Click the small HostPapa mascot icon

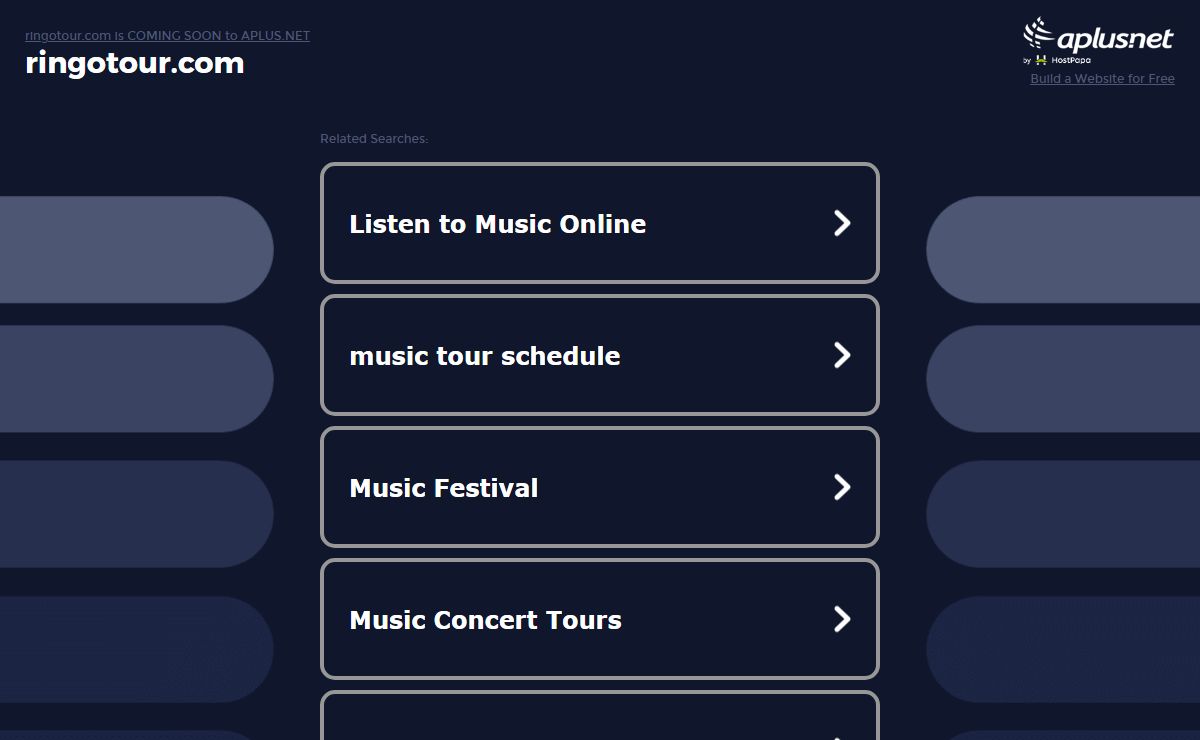(x=1041, y=60)
